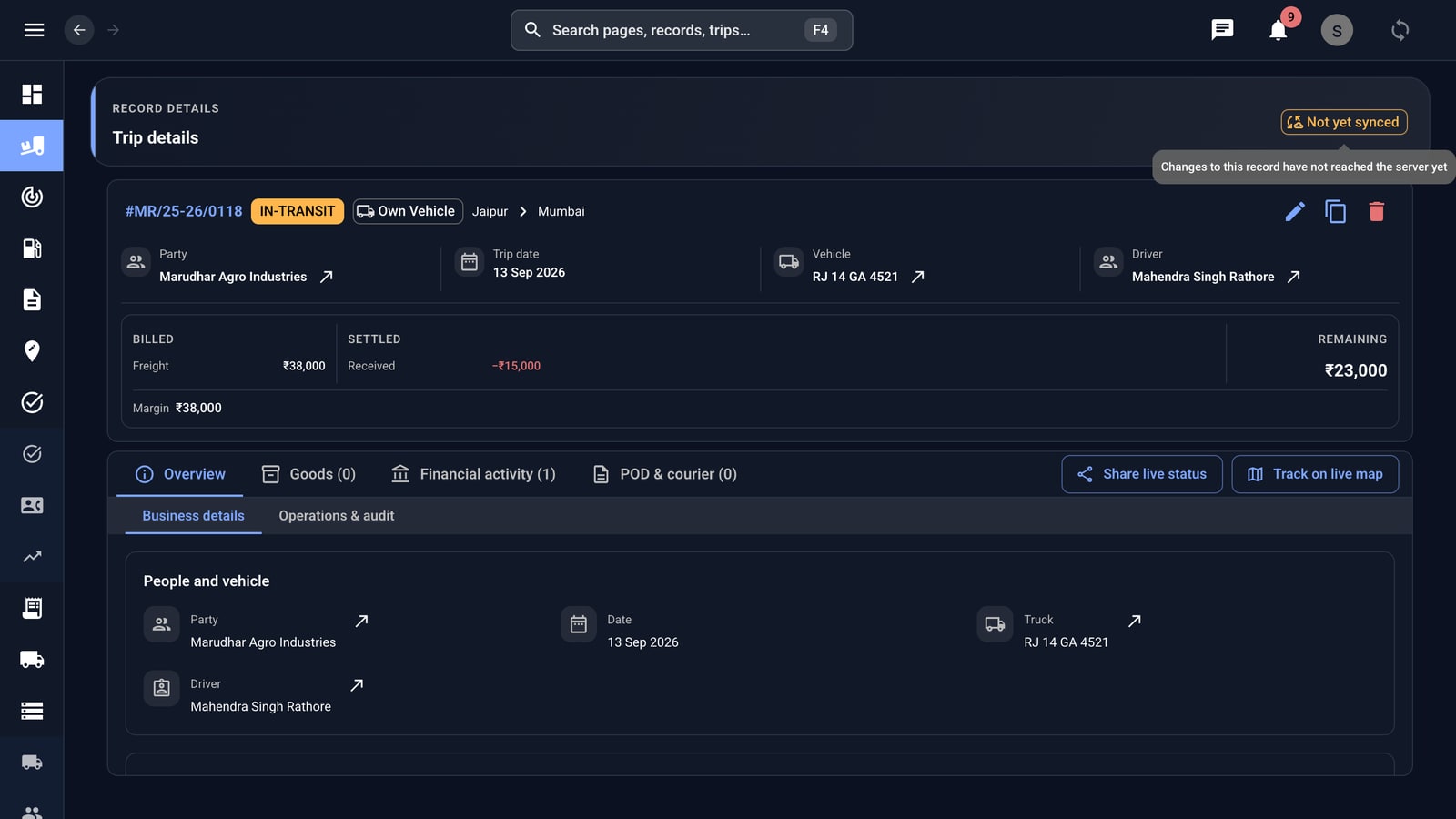This screenshot has width=1456, height=819.
Task: Open the trips truck sidebar icon
Action: click(32, 146)
